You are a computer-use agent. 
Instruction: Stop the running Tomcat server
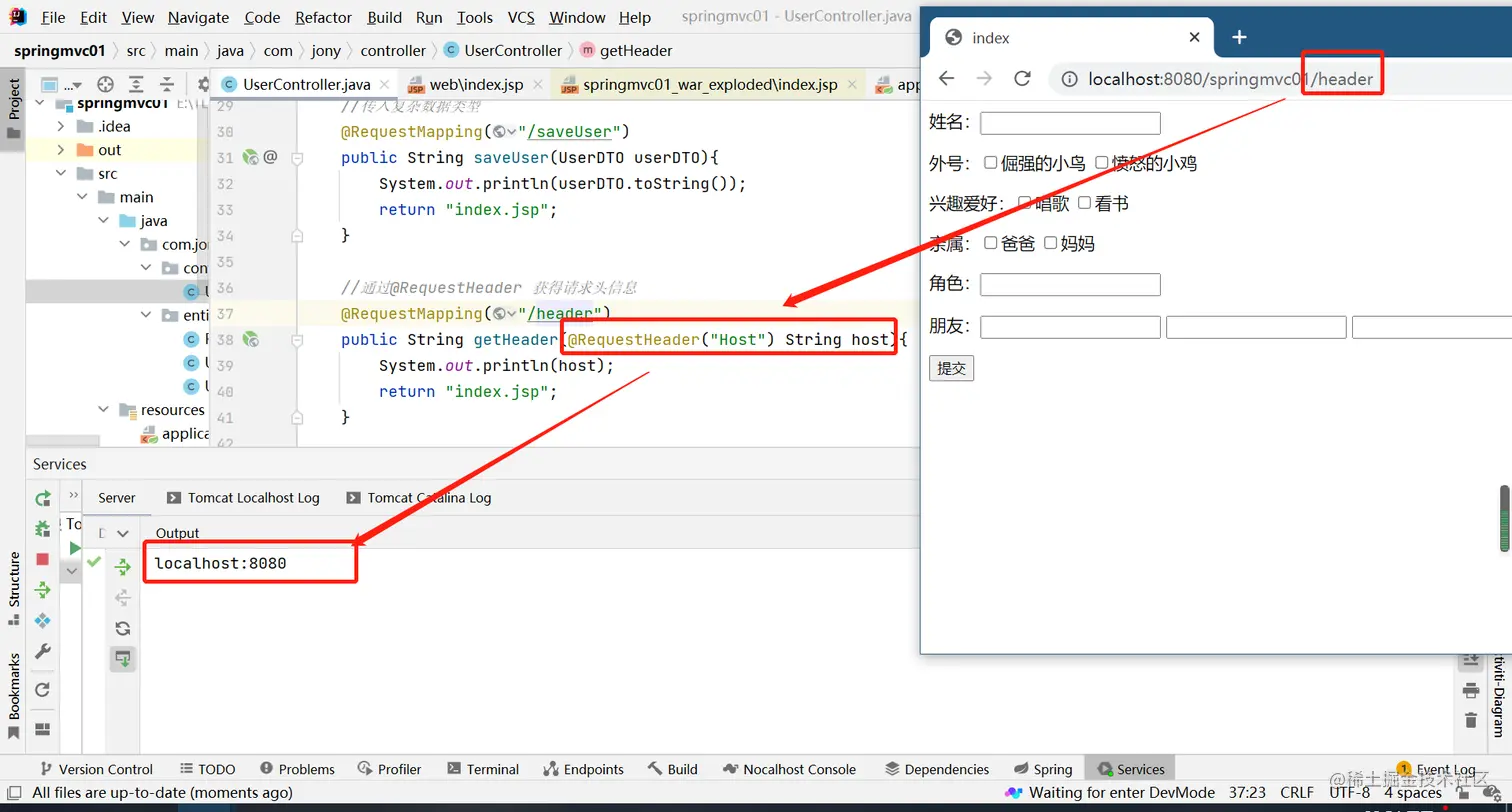(x=42, y=559)
